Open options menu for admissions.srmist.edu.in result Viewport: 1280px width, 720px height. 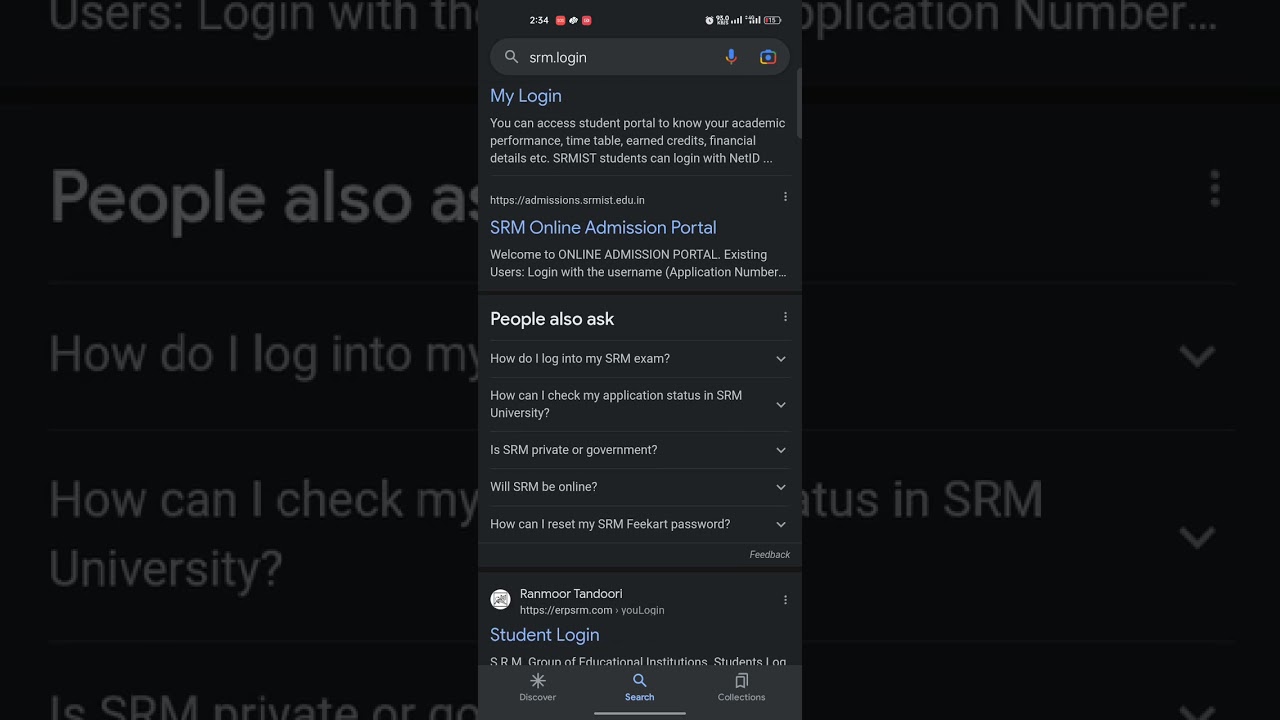(x=785, y=197)
